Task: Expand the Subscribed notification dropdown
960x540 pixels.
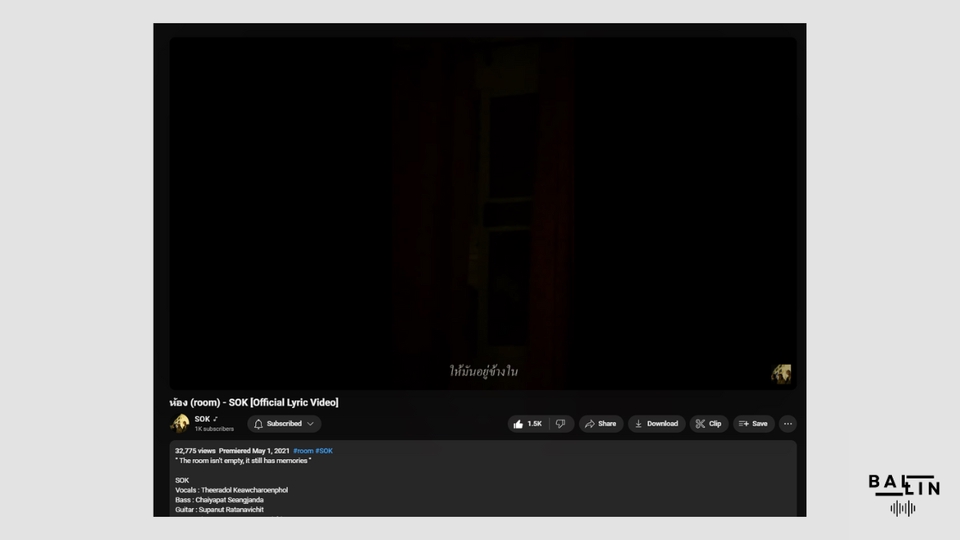Action: tap(284, 424)
